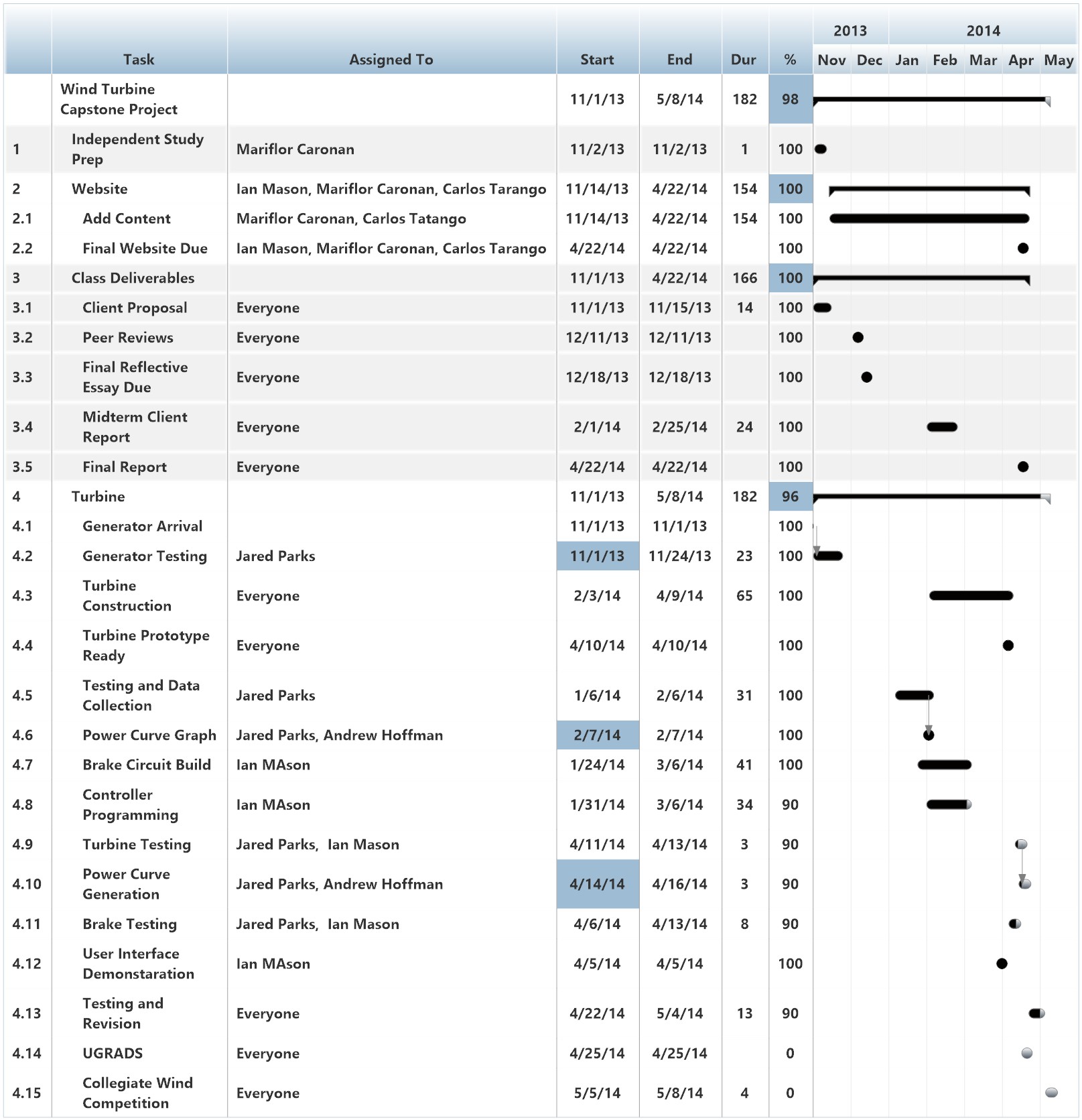1082x1120 pixels.
Task: Select the Start column header
Action: pyautogui.click(x=597, y=60)
